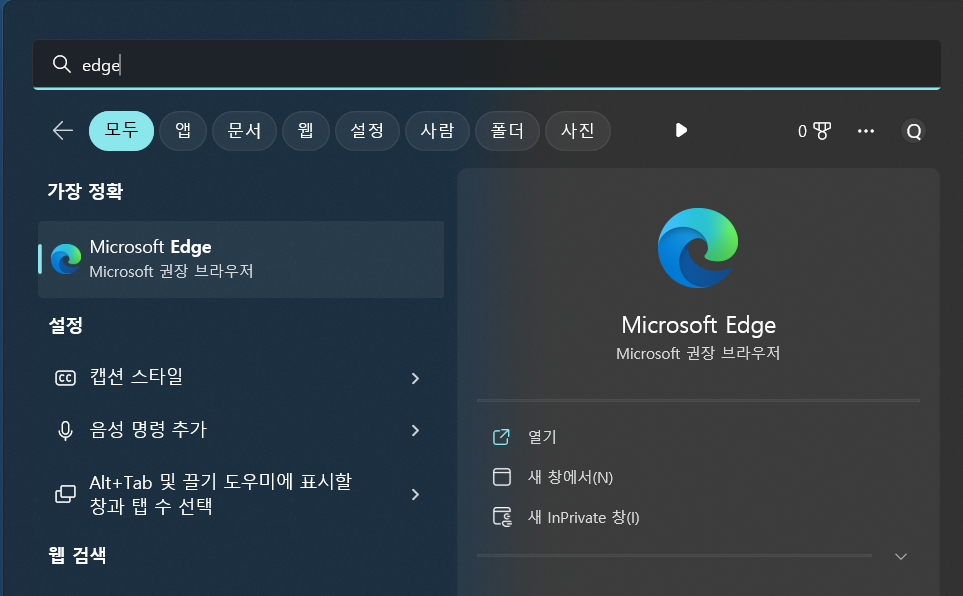Click the microphone icon for 음성 명령 추가
This screenshot has width=963, height=596.
pyautogui.click(x=65, y=431)
